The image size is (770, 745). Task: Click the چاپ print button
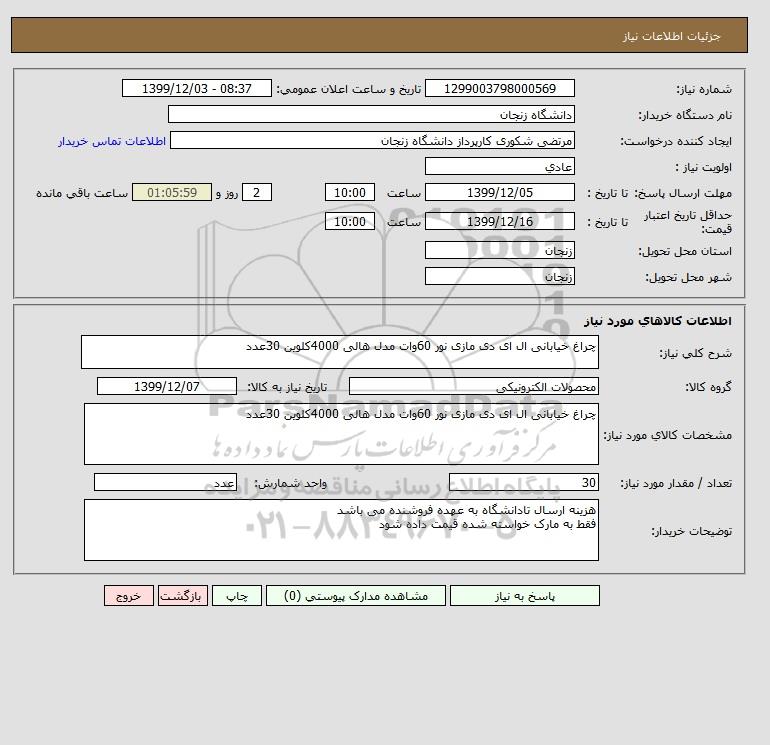click(237, 596)
